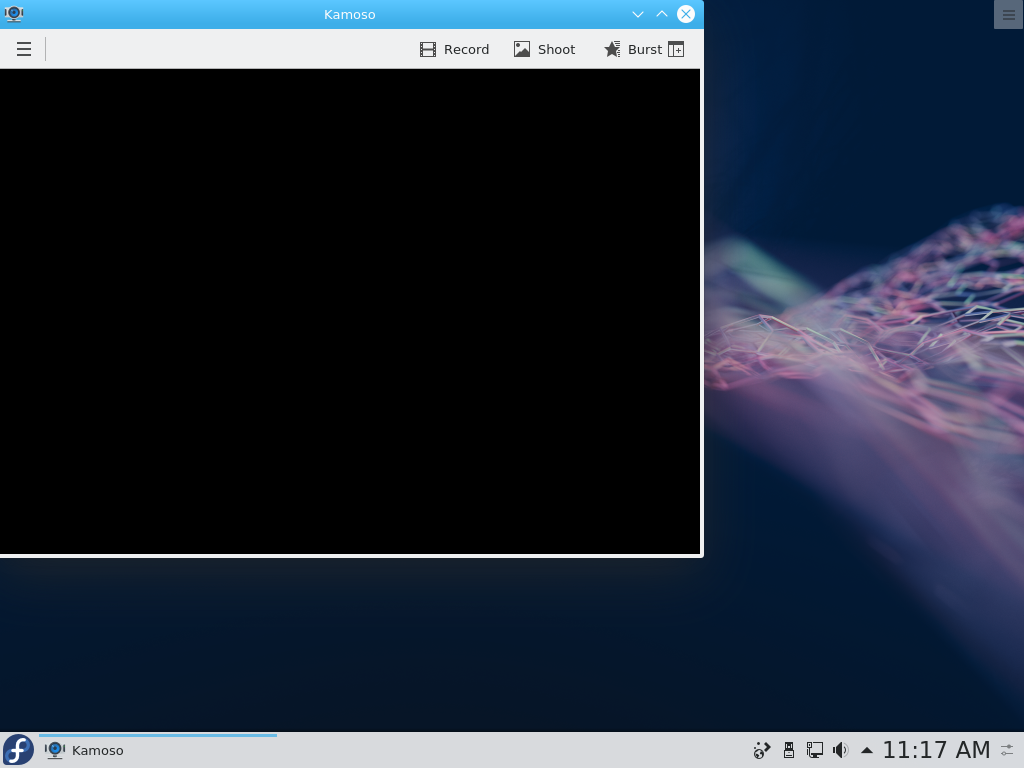Click the black camera preview area

pos(349,311)
